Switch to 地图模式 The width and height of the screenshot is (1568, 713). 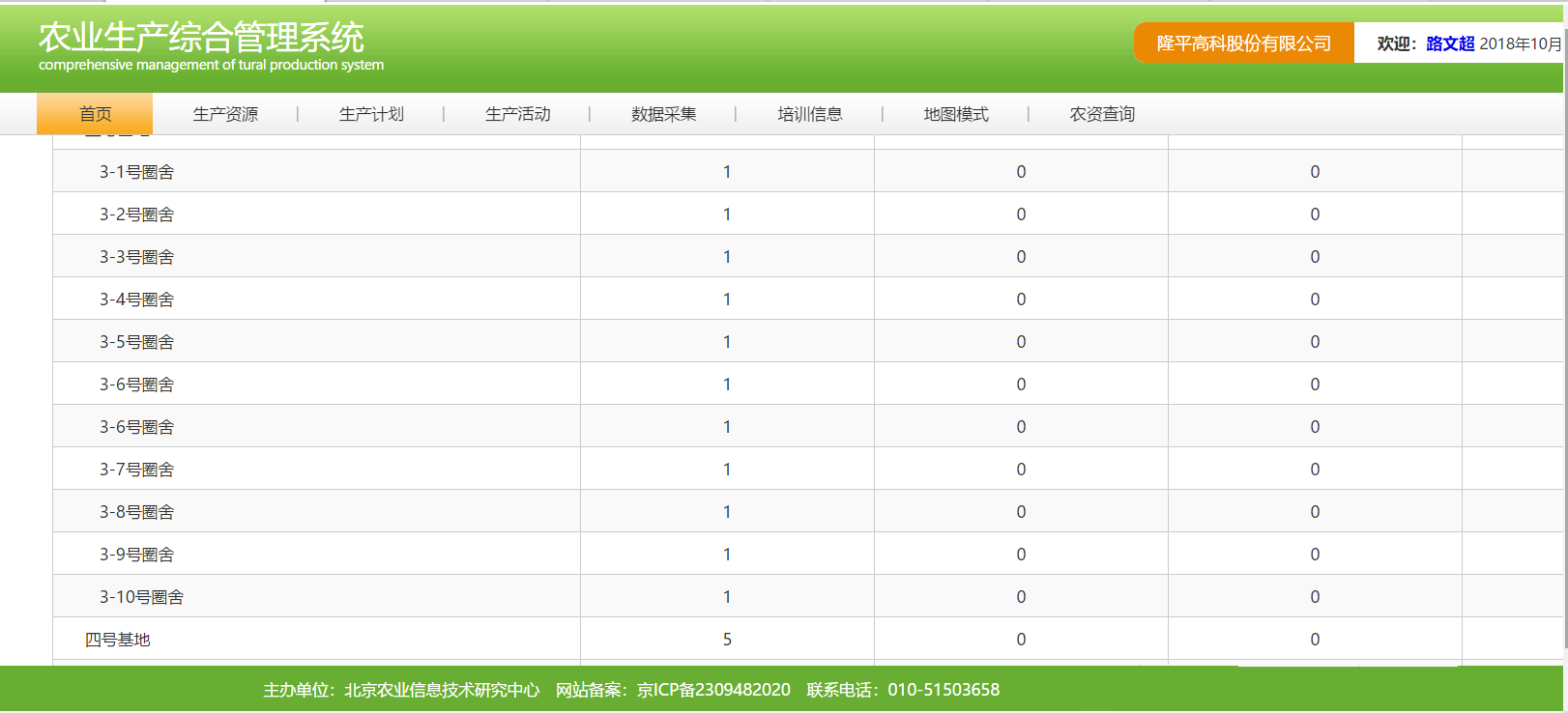pyautogui.click(x=955, y=114)
